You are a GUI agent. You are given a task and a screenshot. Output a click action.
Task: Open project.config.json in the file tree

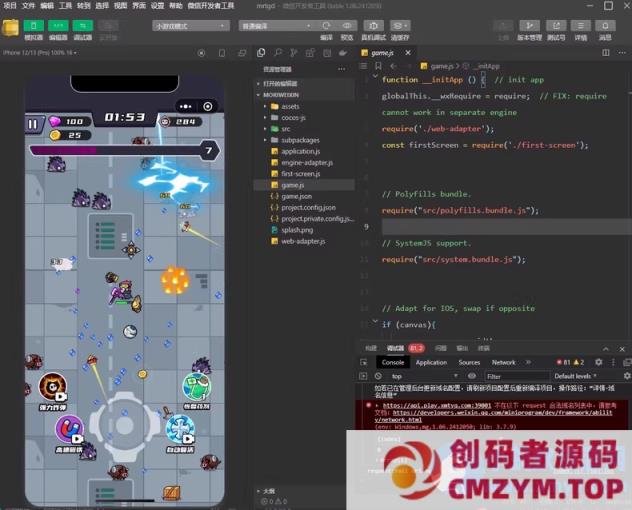pos(306,208)
